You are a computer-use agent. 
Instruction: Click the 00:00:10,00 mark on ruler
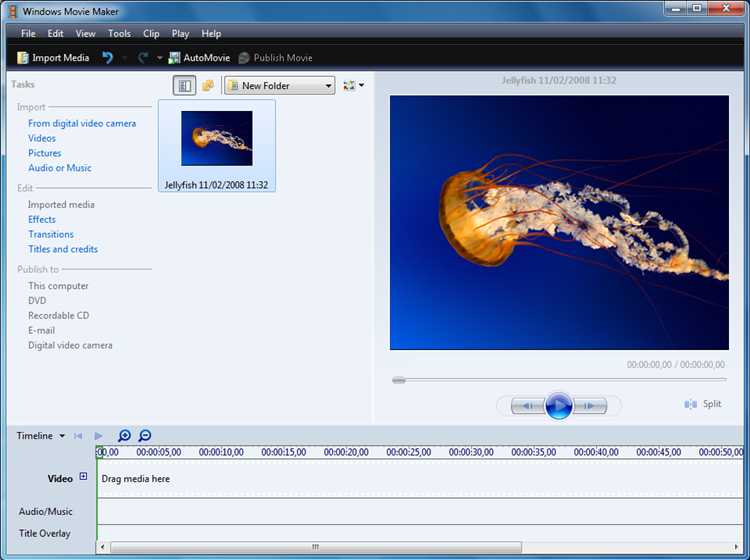click(221, 452)
